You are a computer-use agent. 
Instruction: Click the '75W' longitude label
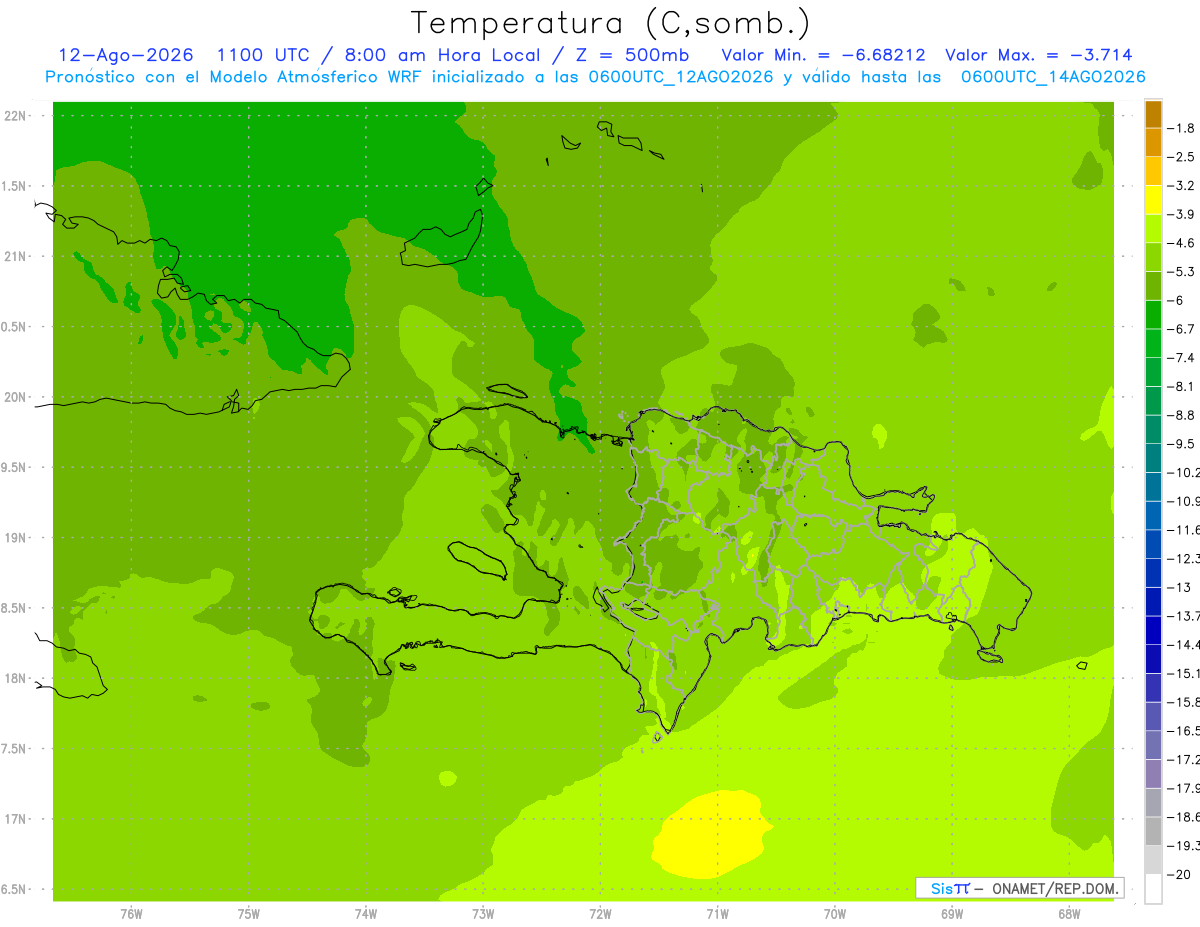coord(249,914)
